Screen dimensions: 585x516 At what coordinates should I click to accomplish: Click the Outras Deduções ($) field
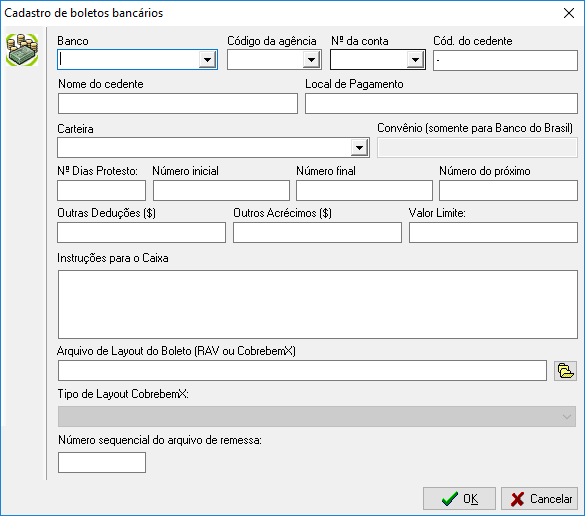point(141,232)
